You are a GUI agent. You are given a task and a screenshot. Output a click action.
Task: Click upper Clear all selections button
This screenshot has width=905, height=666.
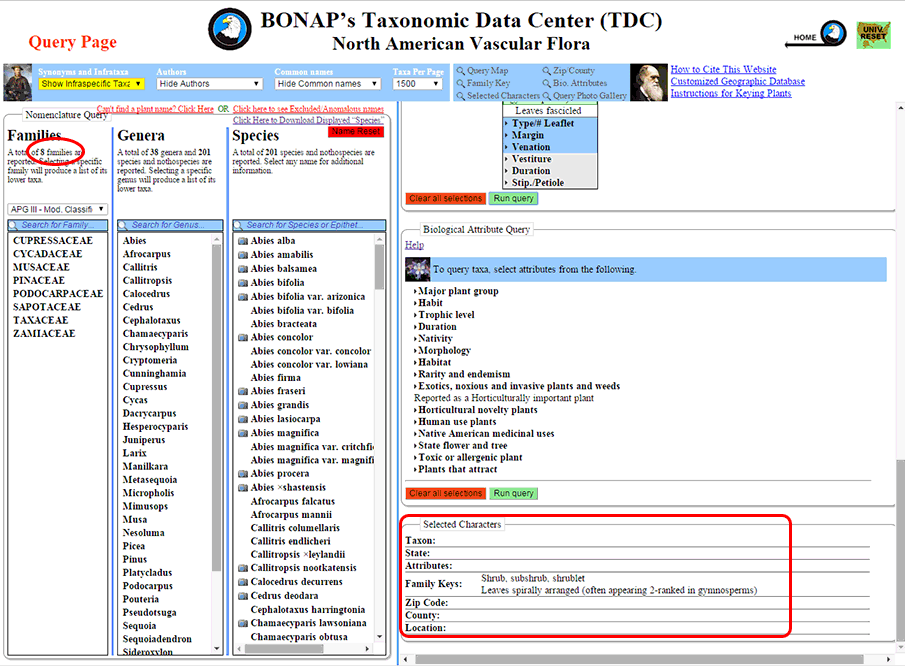point(446,199)
